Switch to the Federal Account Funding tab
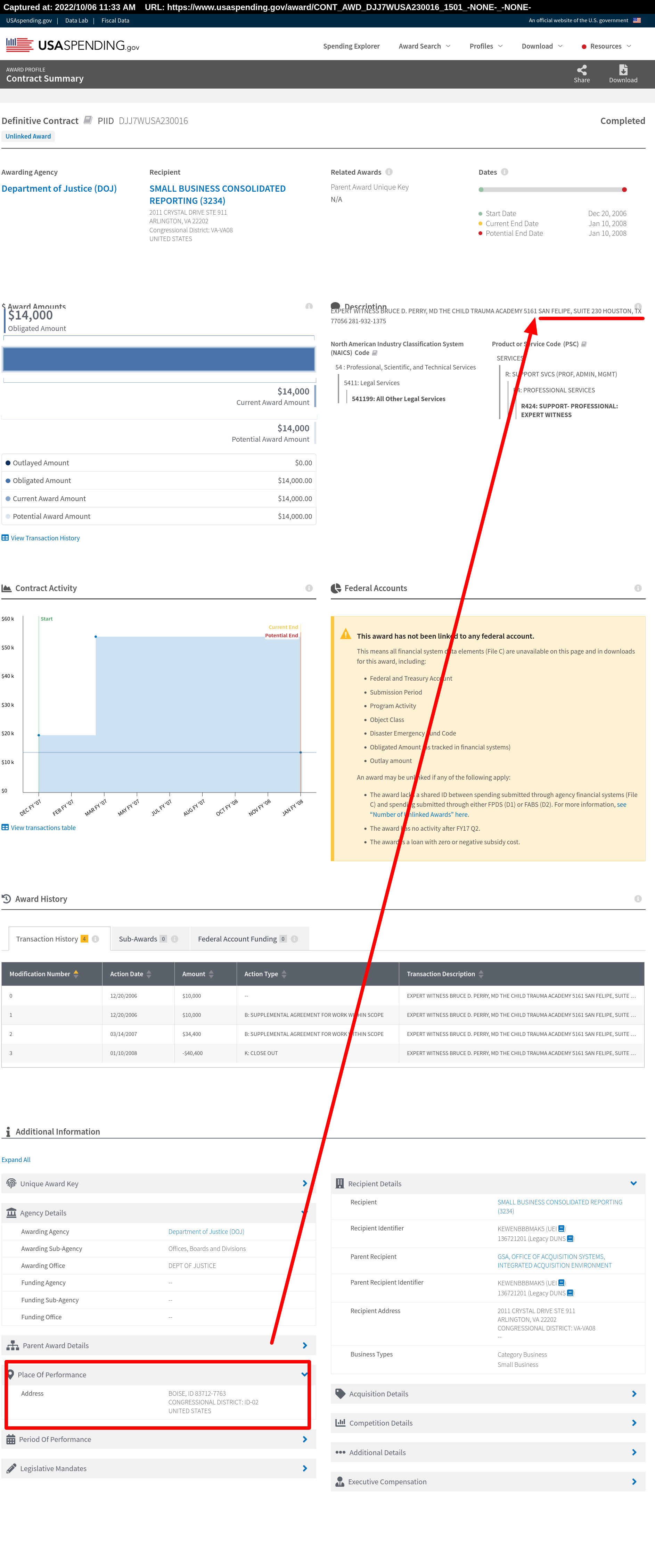 click(x=249, y=939)
